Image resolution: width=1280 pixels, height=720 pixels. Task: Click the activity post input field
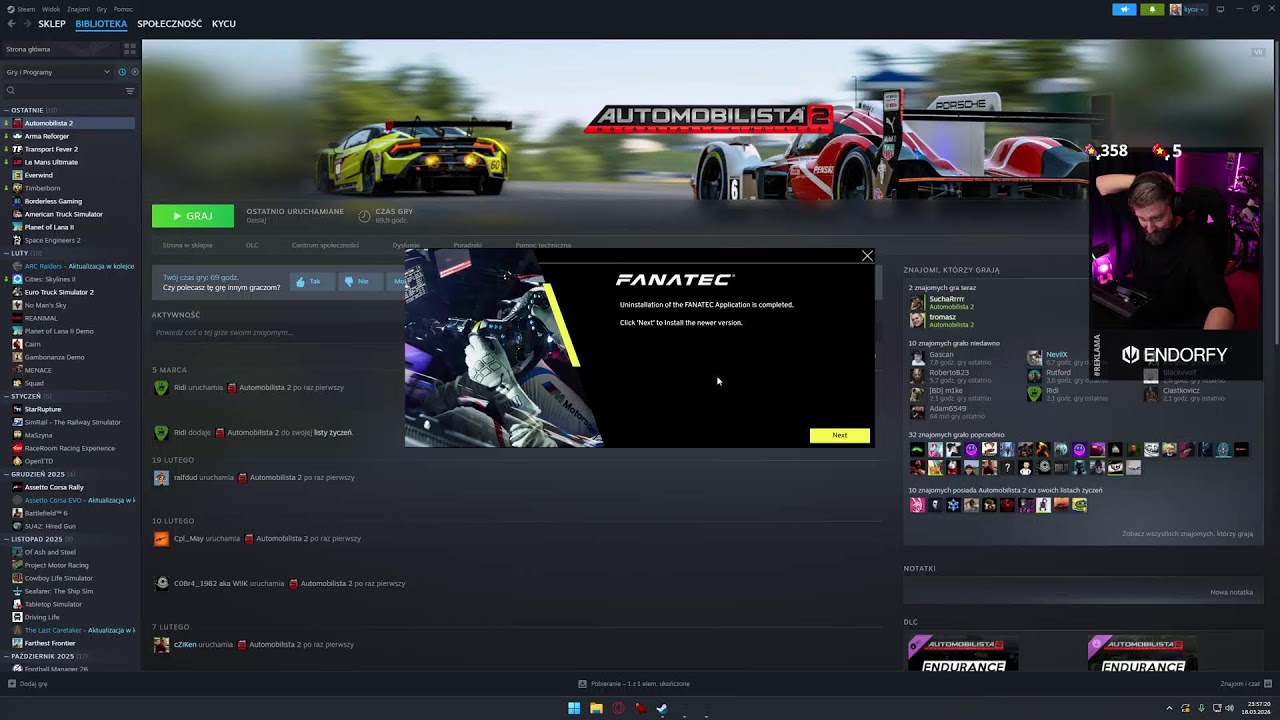(278, 332)
